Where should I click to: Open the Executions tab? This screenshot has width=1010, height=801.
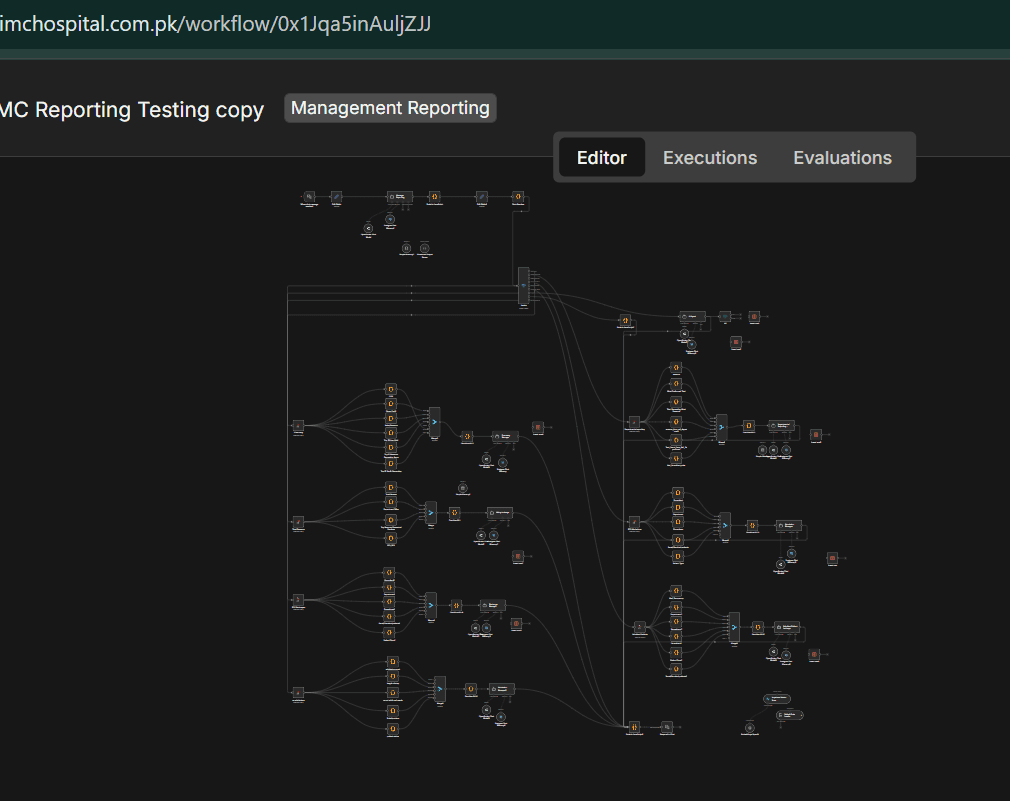pos(710,157)
